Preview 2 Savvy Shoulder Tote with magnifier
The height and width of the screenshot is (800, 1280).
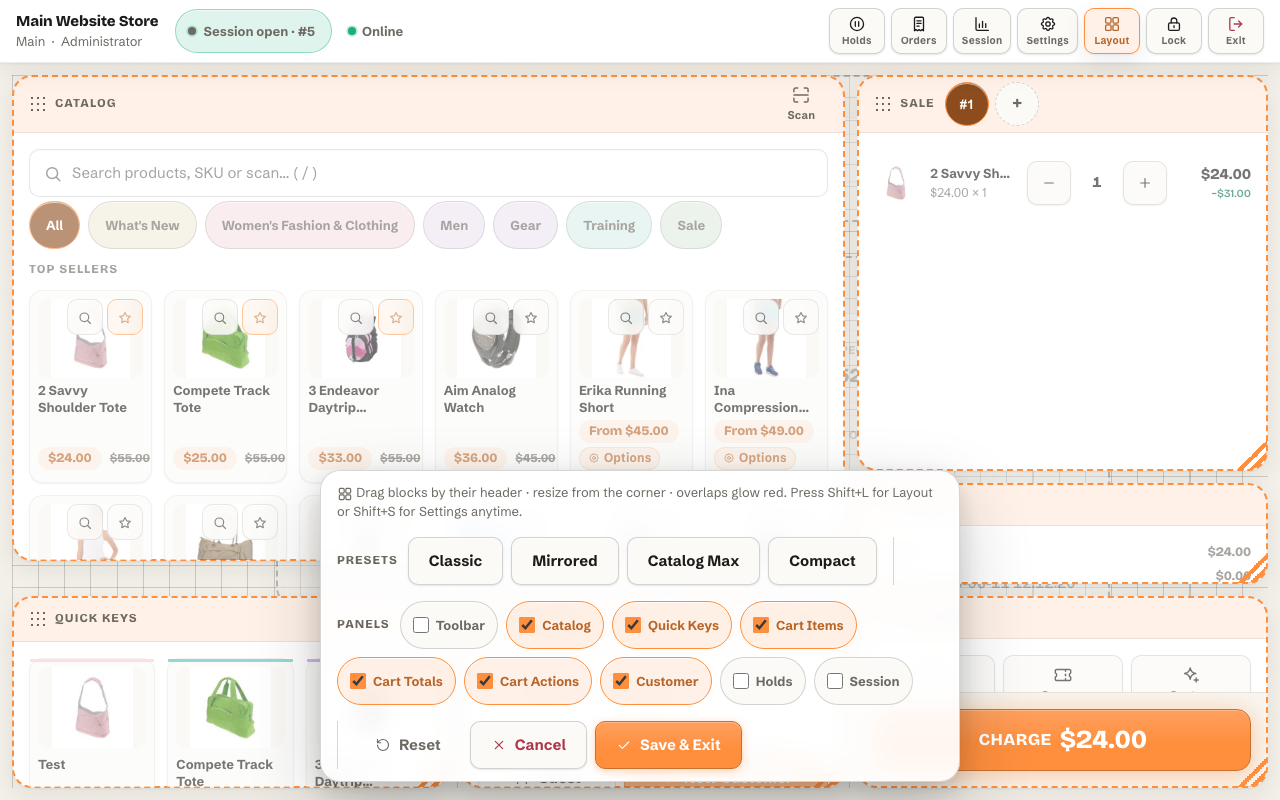click(86, 318)
